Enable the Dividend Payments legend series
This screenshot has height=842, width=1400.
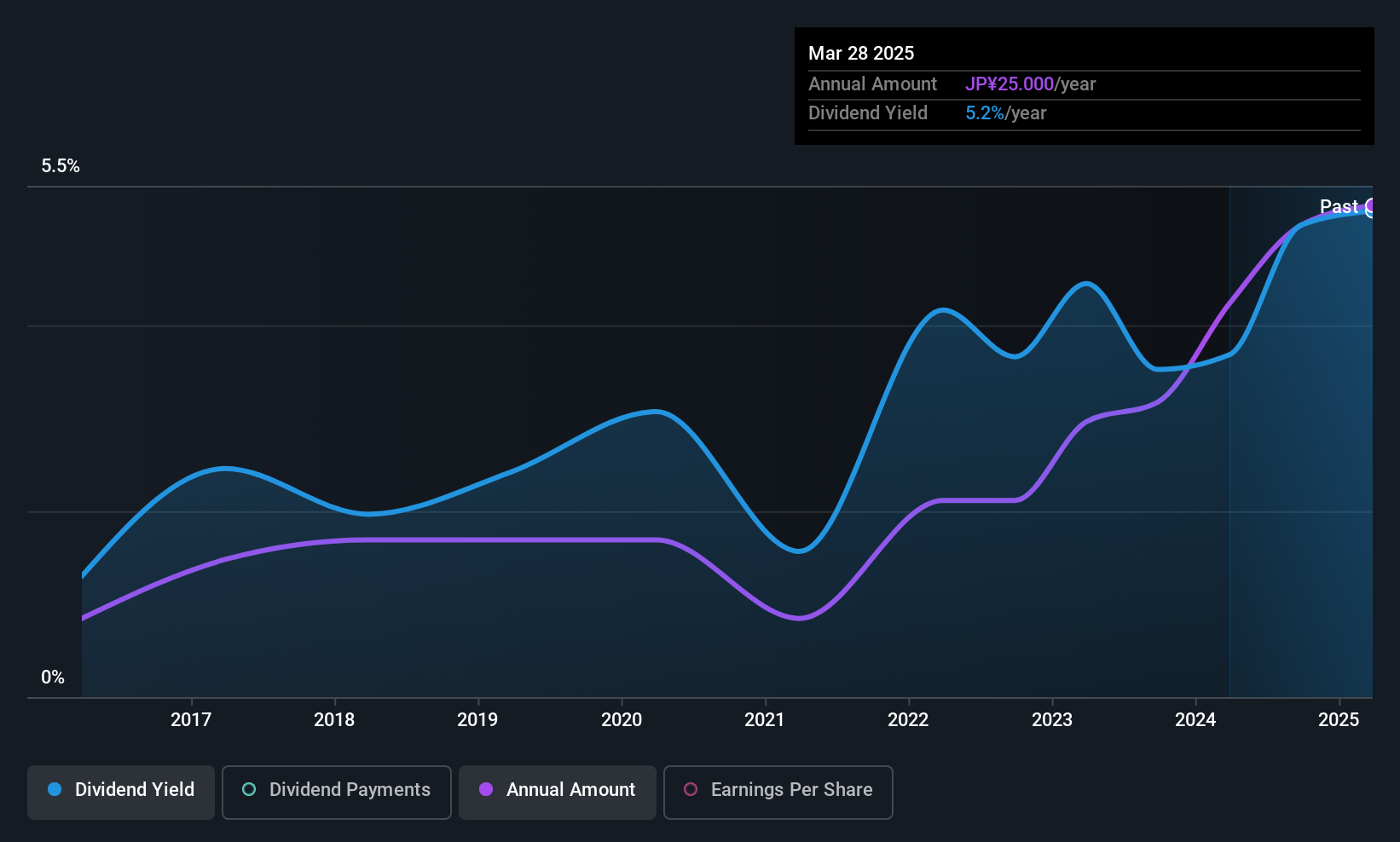337,790
